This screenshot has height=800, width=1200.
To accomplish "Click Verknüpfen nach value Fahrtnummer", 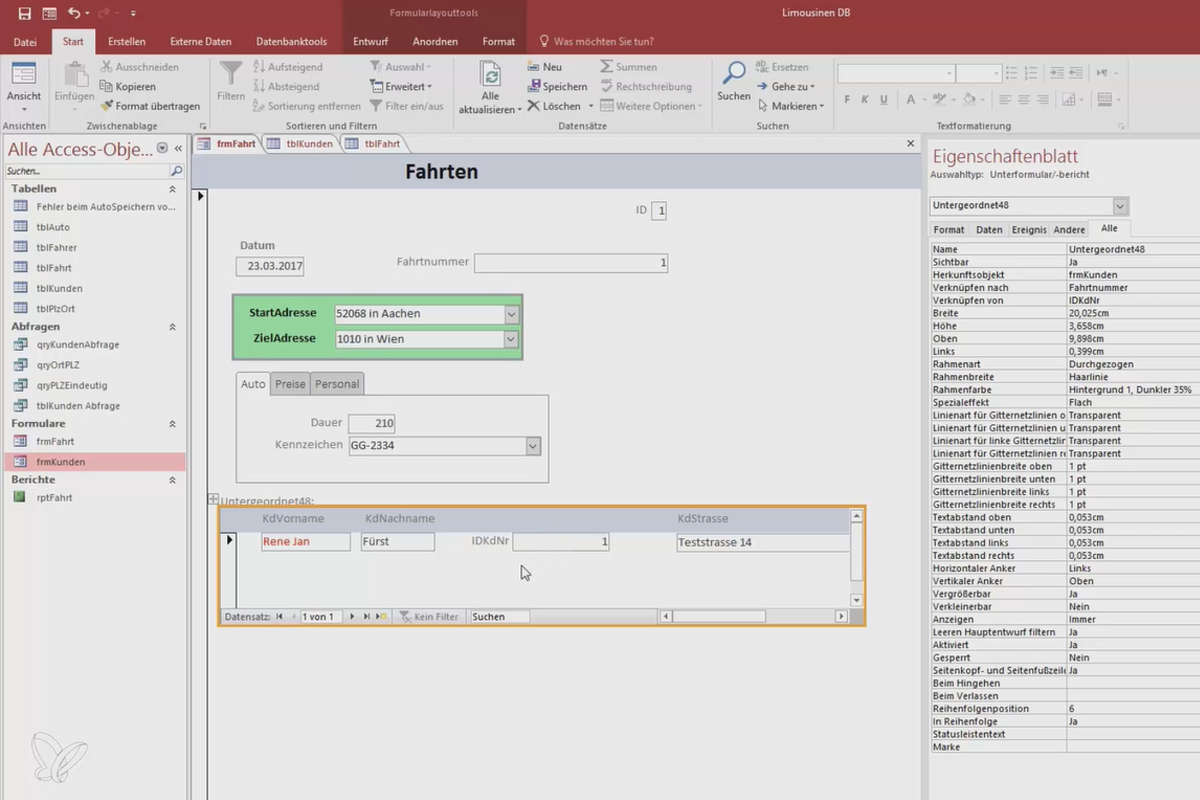I will [1132, 287].
